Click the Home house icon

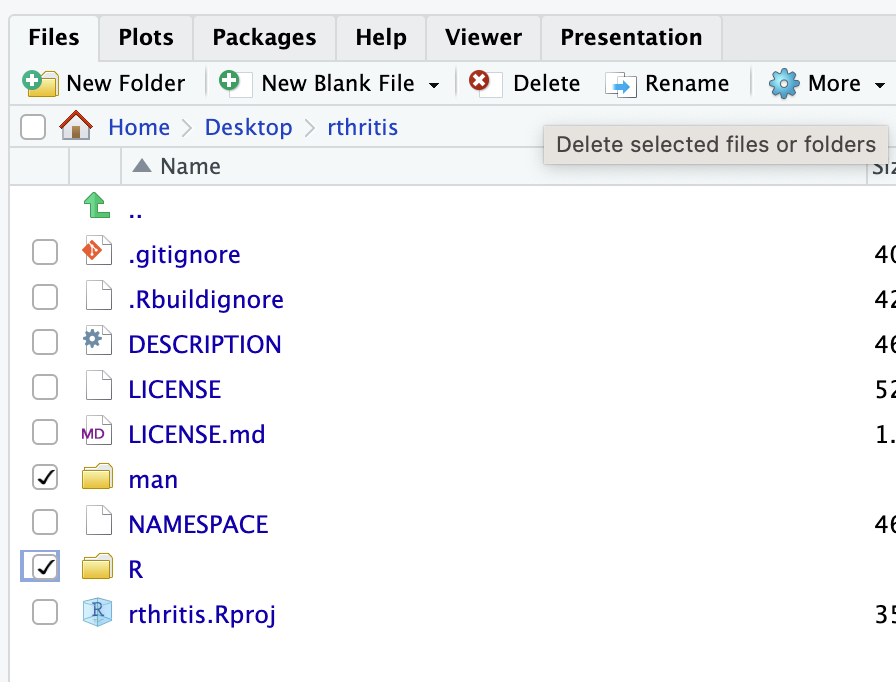coord(75,127)
